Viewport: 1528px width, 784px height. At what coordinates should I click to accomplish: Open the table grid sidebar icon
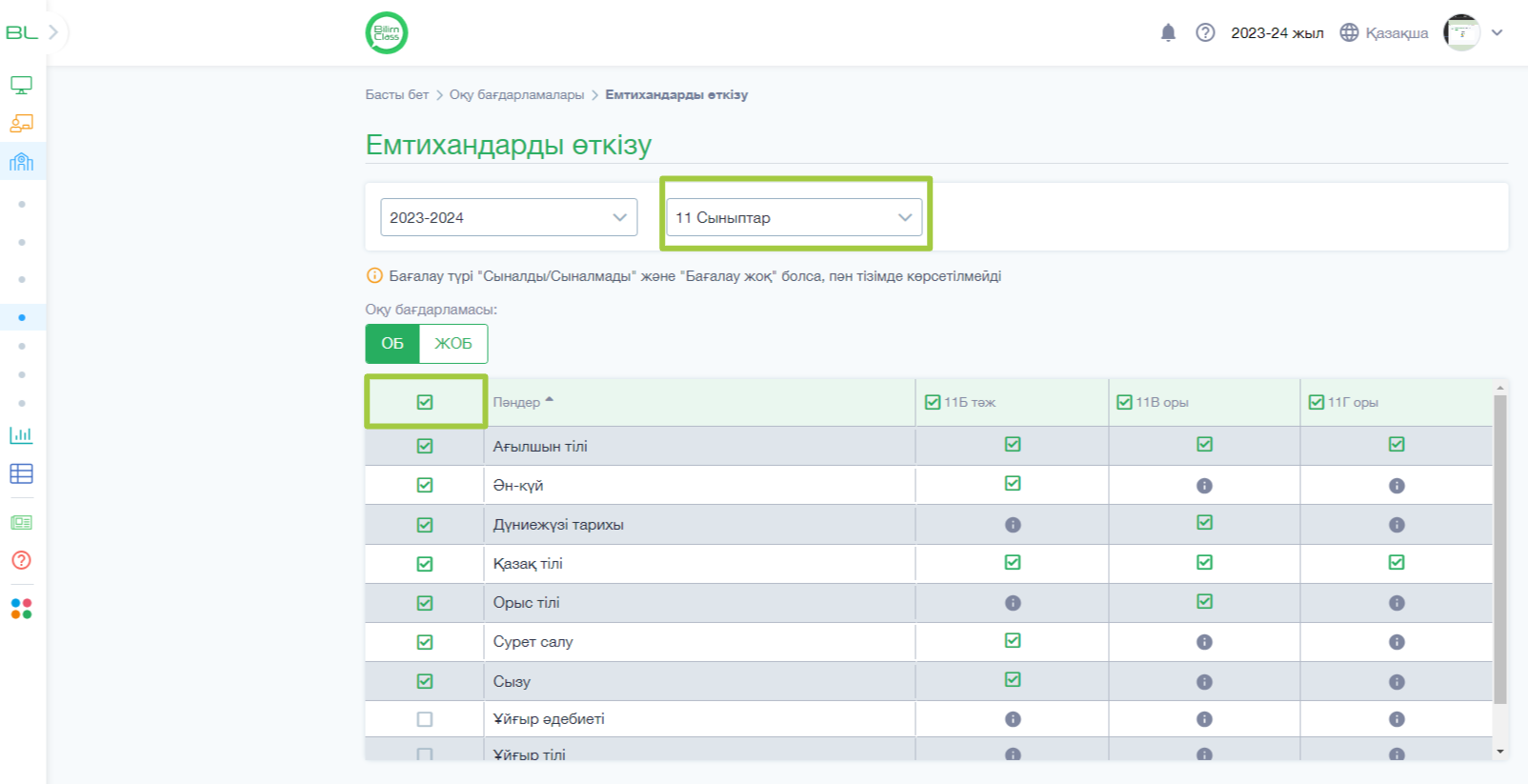pos(21,473)
